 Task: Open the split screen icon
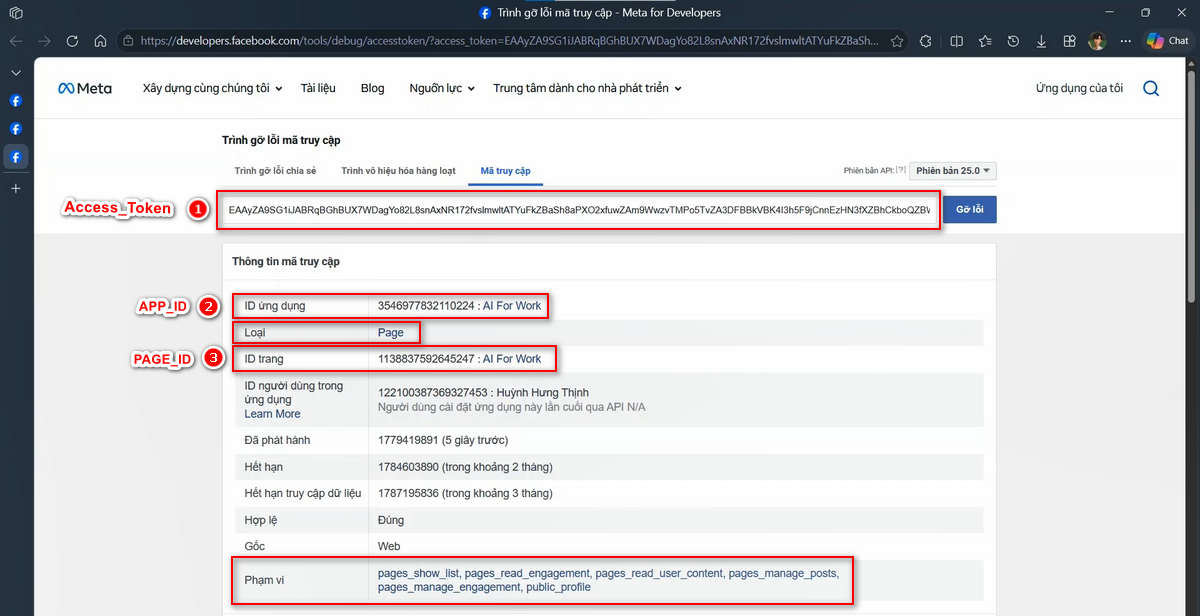click(957, 41)
